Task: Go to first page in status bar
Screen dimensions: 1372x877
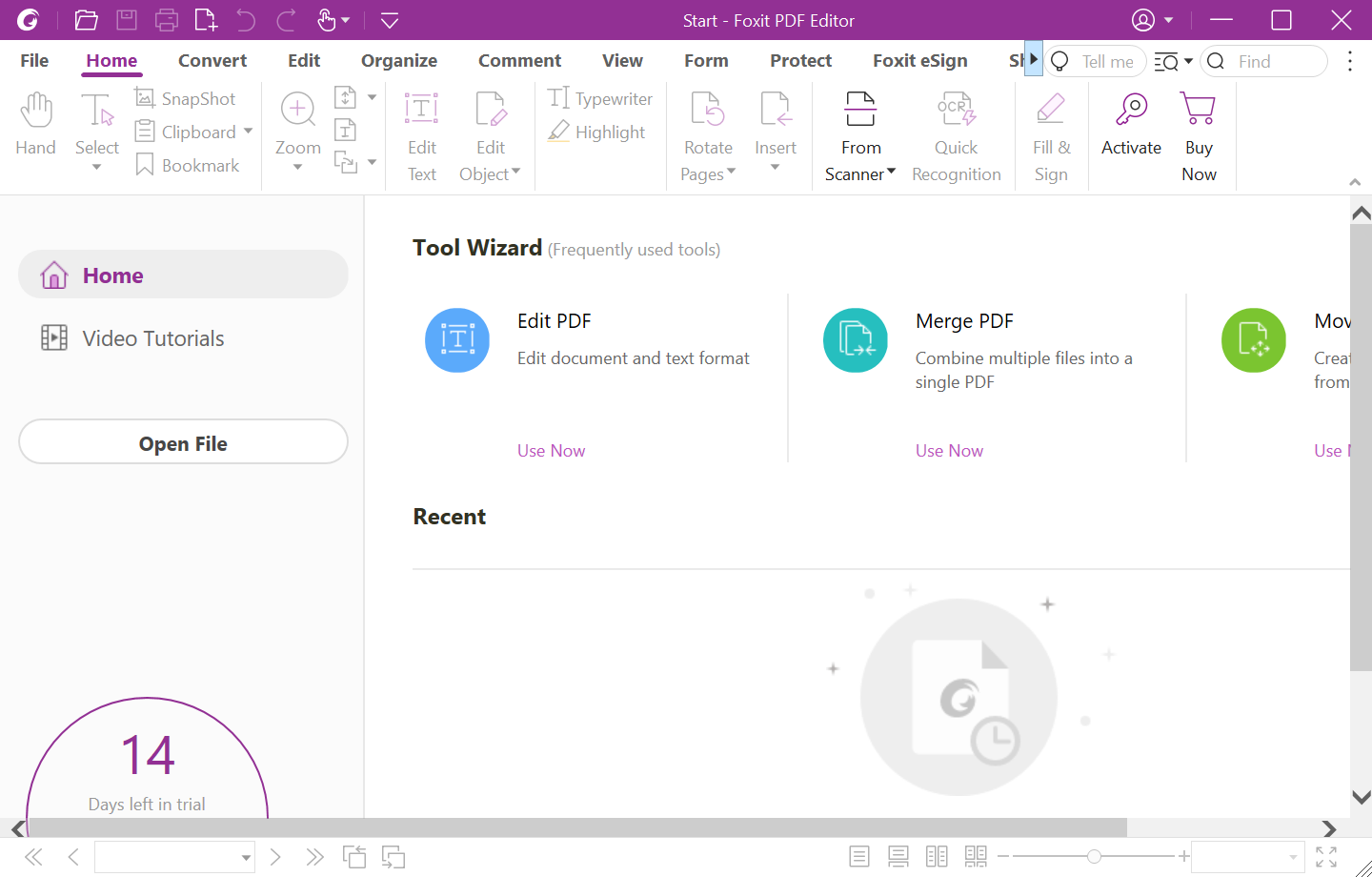Action: (x=33, y=857)
